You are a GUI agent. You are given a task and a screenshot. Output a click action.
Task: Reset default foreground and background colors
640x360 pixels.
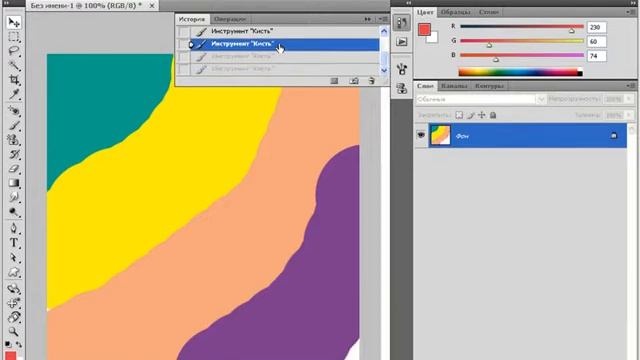click(8, 344)
